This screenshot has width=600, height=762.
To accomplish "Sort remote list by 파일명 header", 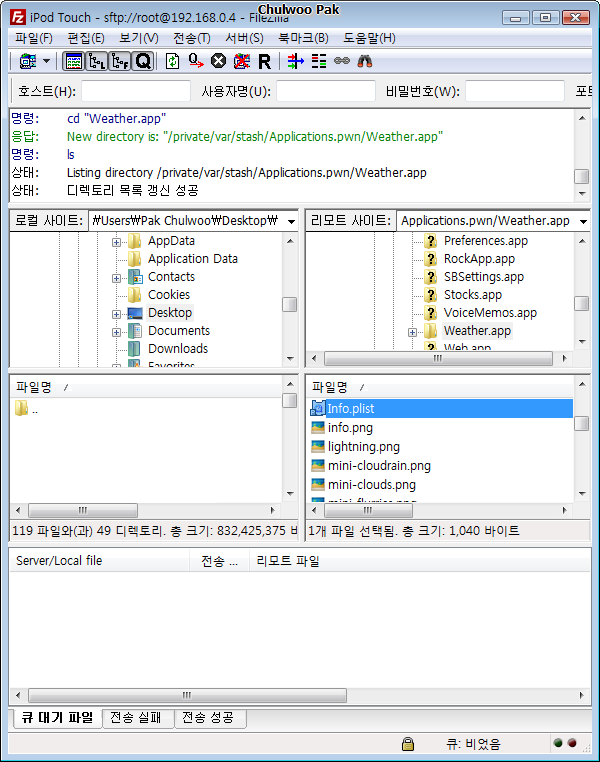I will click(440, 387).
